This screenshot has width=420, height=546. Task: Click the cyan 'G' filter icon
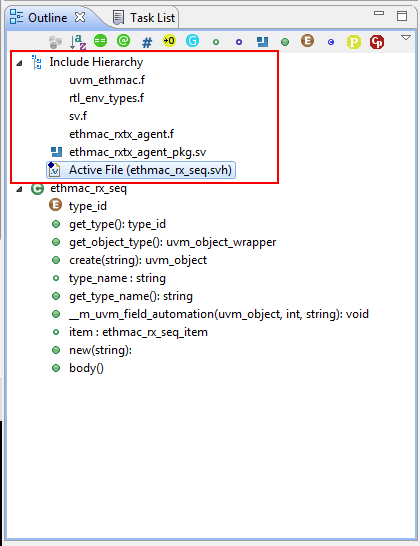(192, 41)
